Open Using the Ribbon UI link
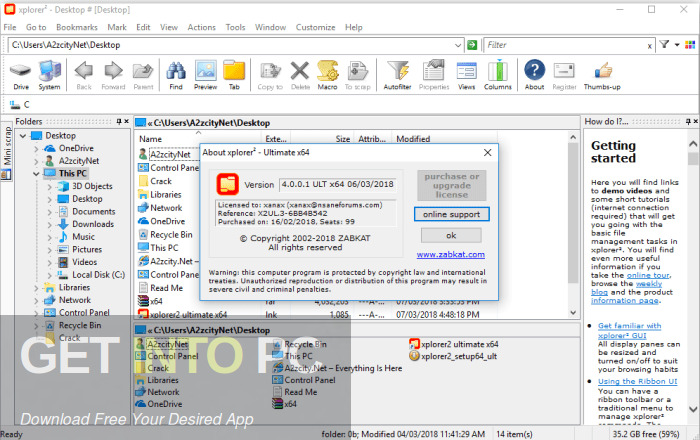 coord(638,382)
